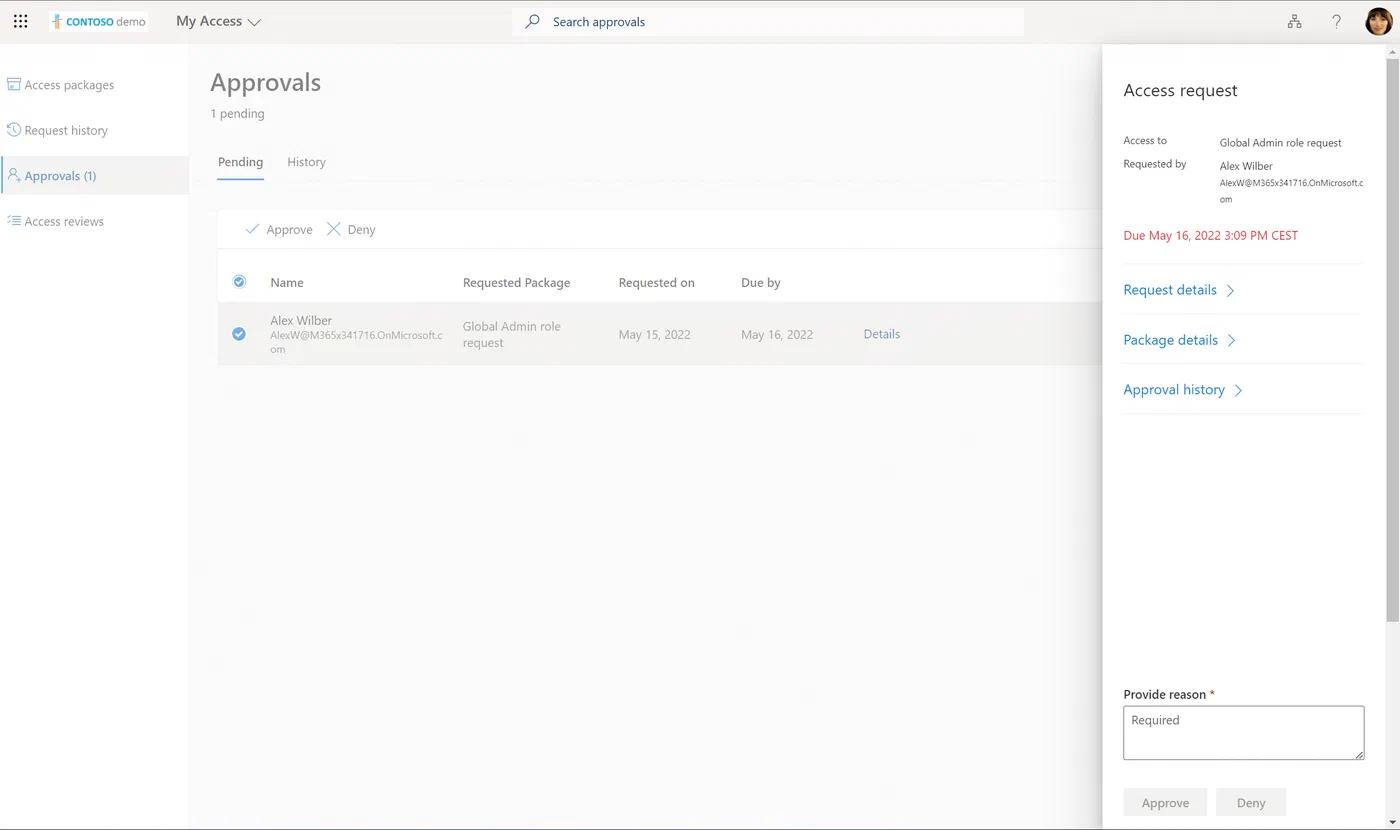Open Request history in sidebar

pyautogui.click(x=95, y=130)
